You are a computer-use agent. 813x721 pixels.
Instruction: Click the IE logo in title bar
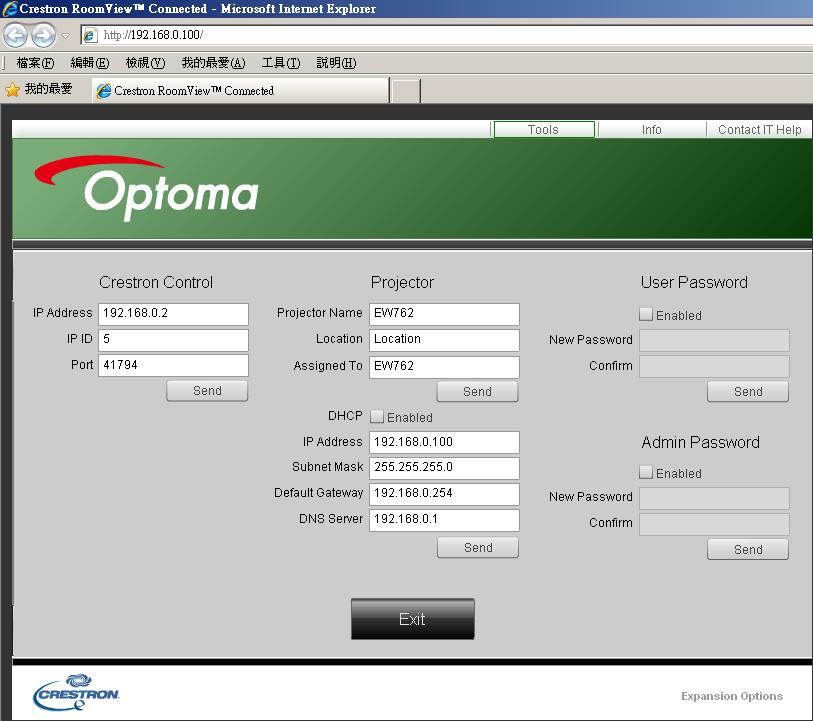[10, 9]
